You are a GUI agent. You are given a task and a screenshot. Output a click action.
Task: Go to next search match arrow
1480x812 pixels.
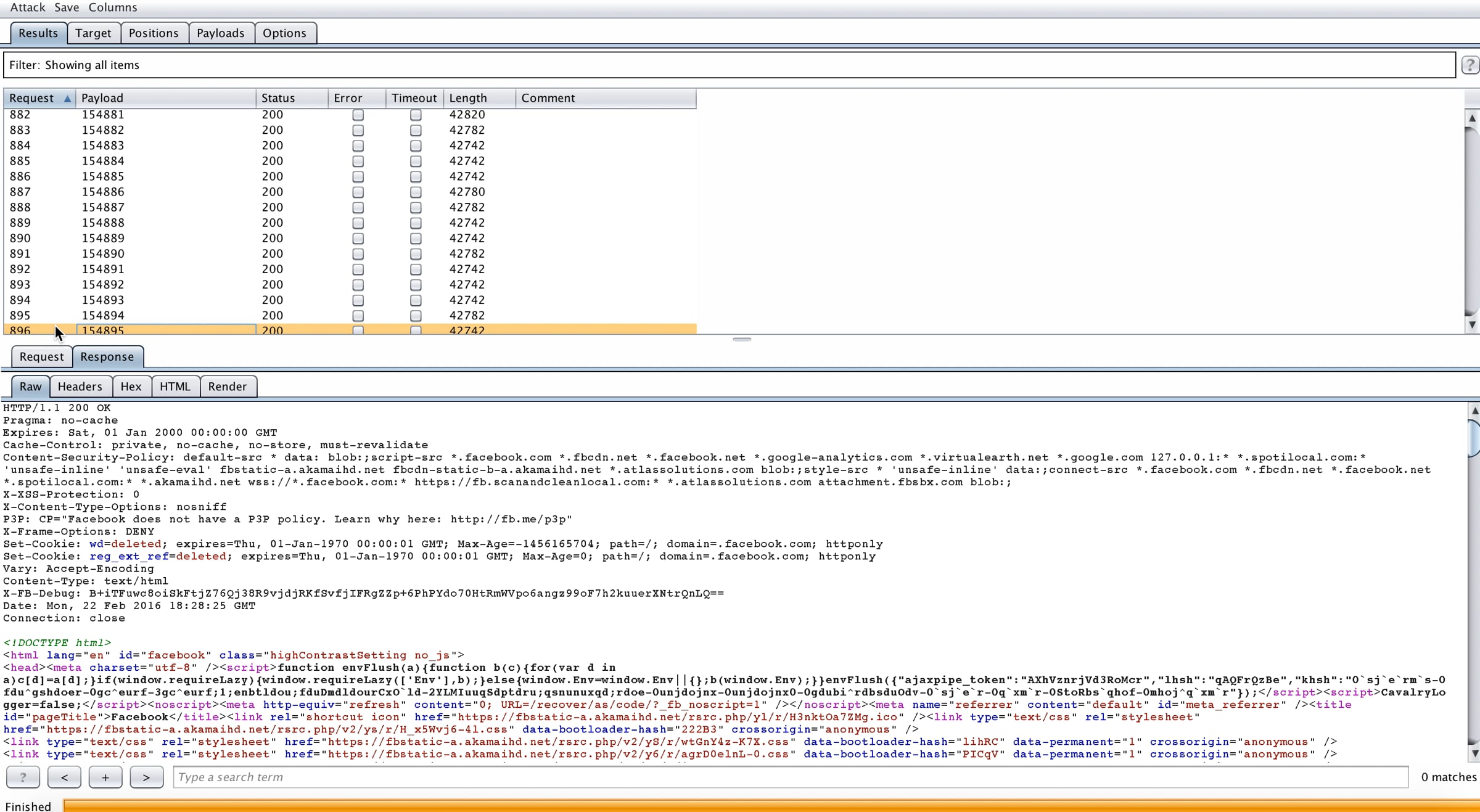pyautogui.click(x=146, y=777)
